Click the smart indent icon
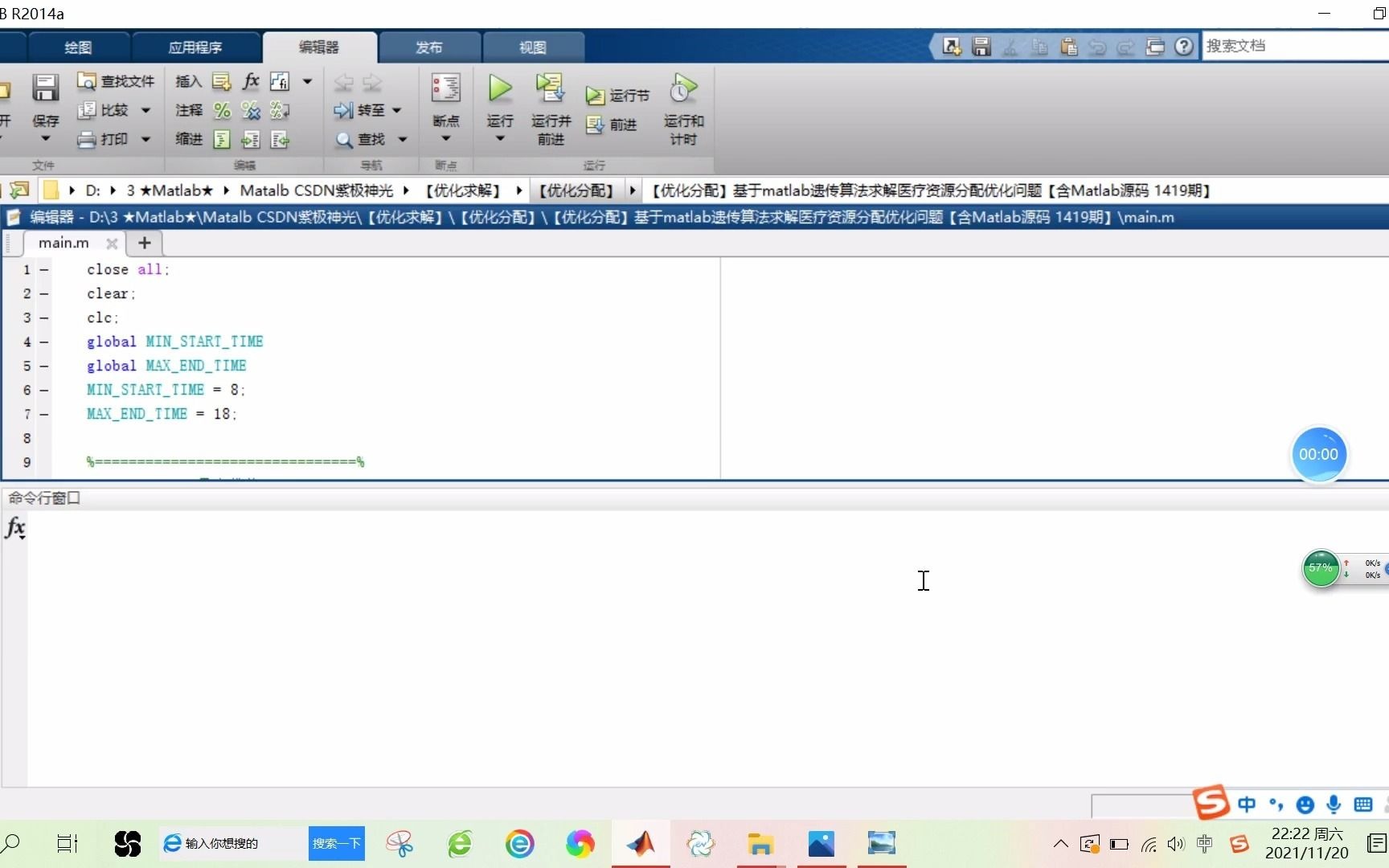The width and height of the screenshot is (1389, 868). [x=222, y=140]
